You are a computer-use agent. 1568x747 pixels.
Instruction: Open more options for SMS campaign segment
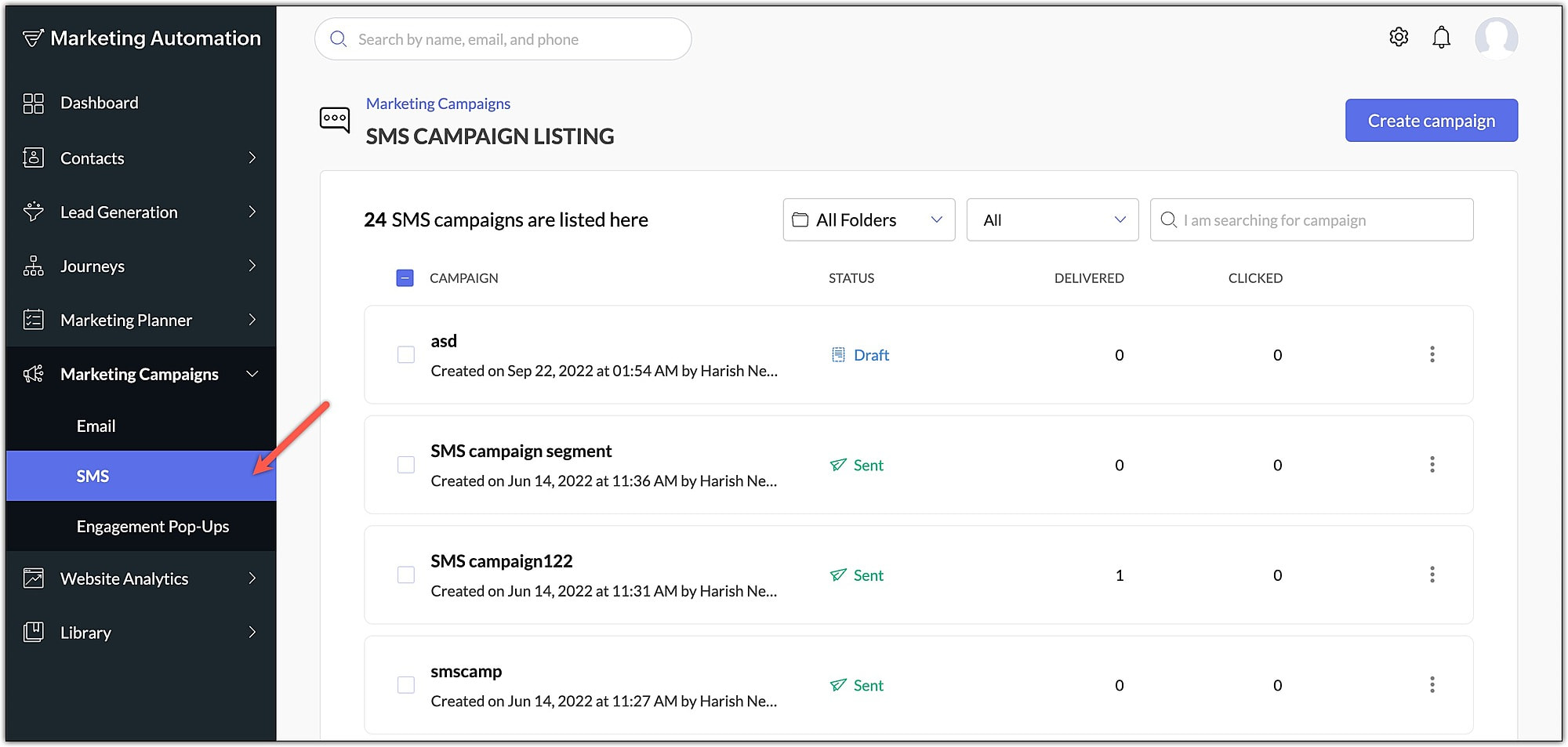[1432, 465]
